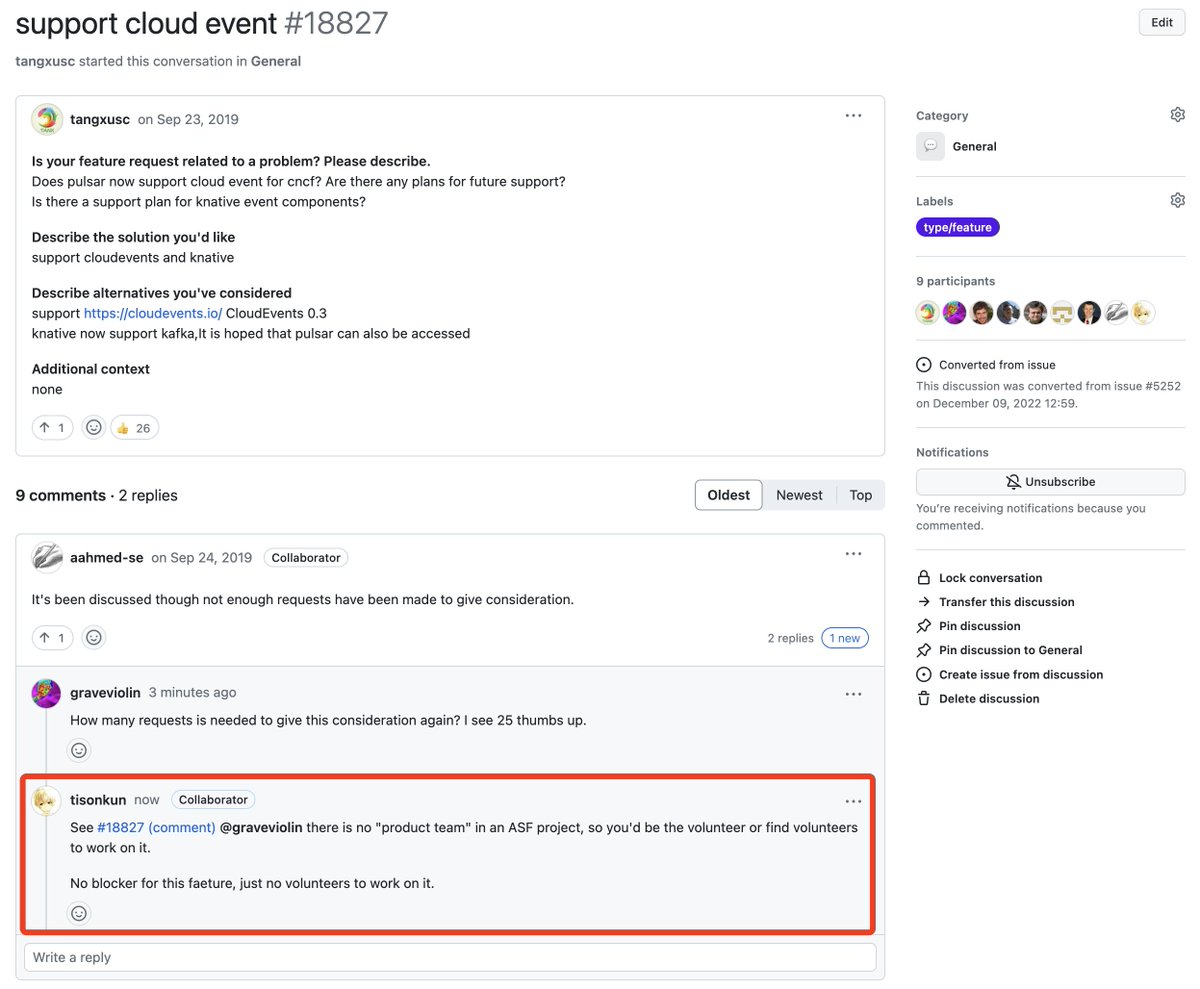Select the Create issue from discussion icon
Viewport: 1200px width, 989px height.
pyautogui.click(x=925, y=674)
